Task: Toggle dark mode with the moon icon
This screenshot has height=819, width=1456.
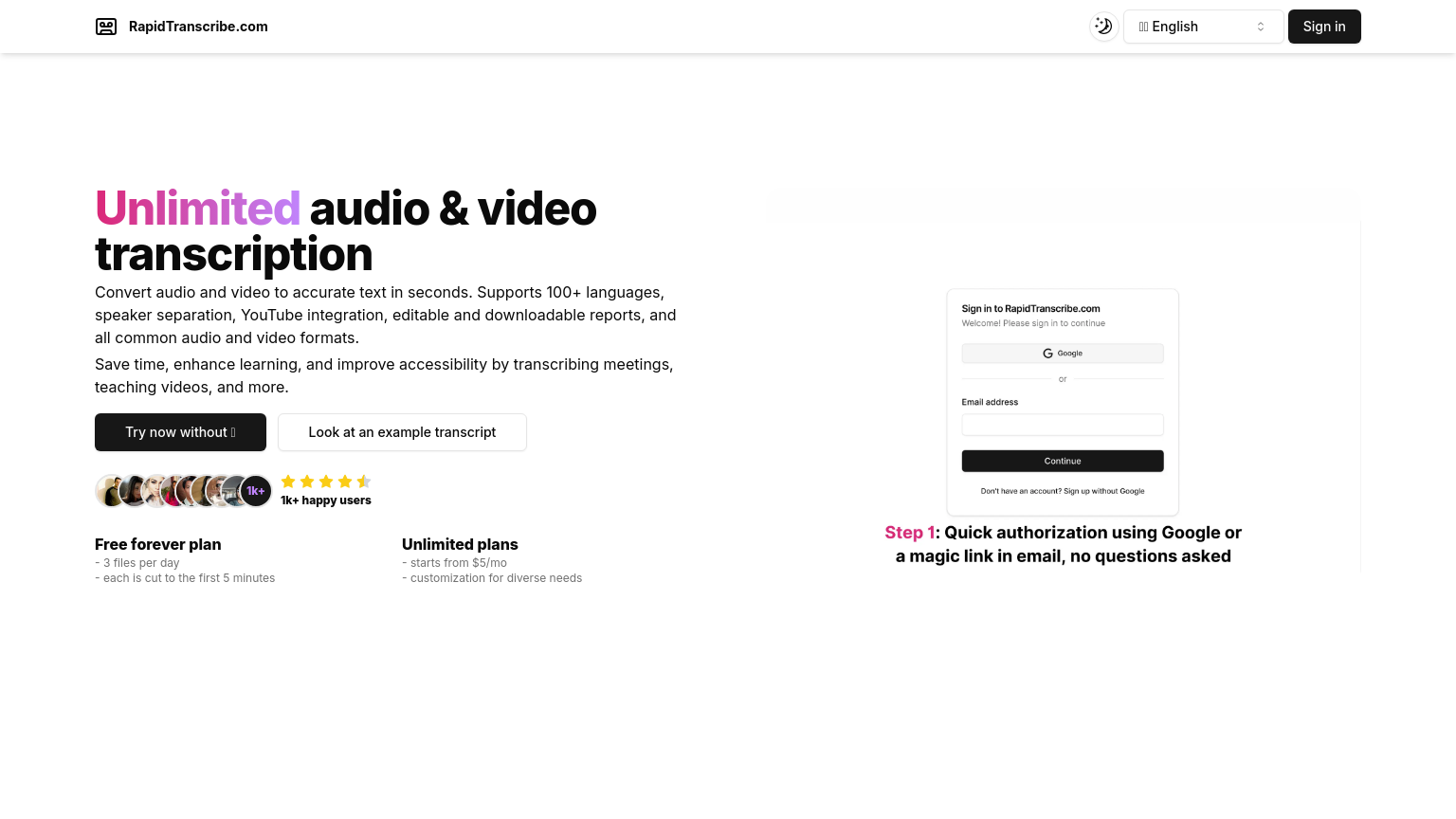Action: tap(1103, 27)
